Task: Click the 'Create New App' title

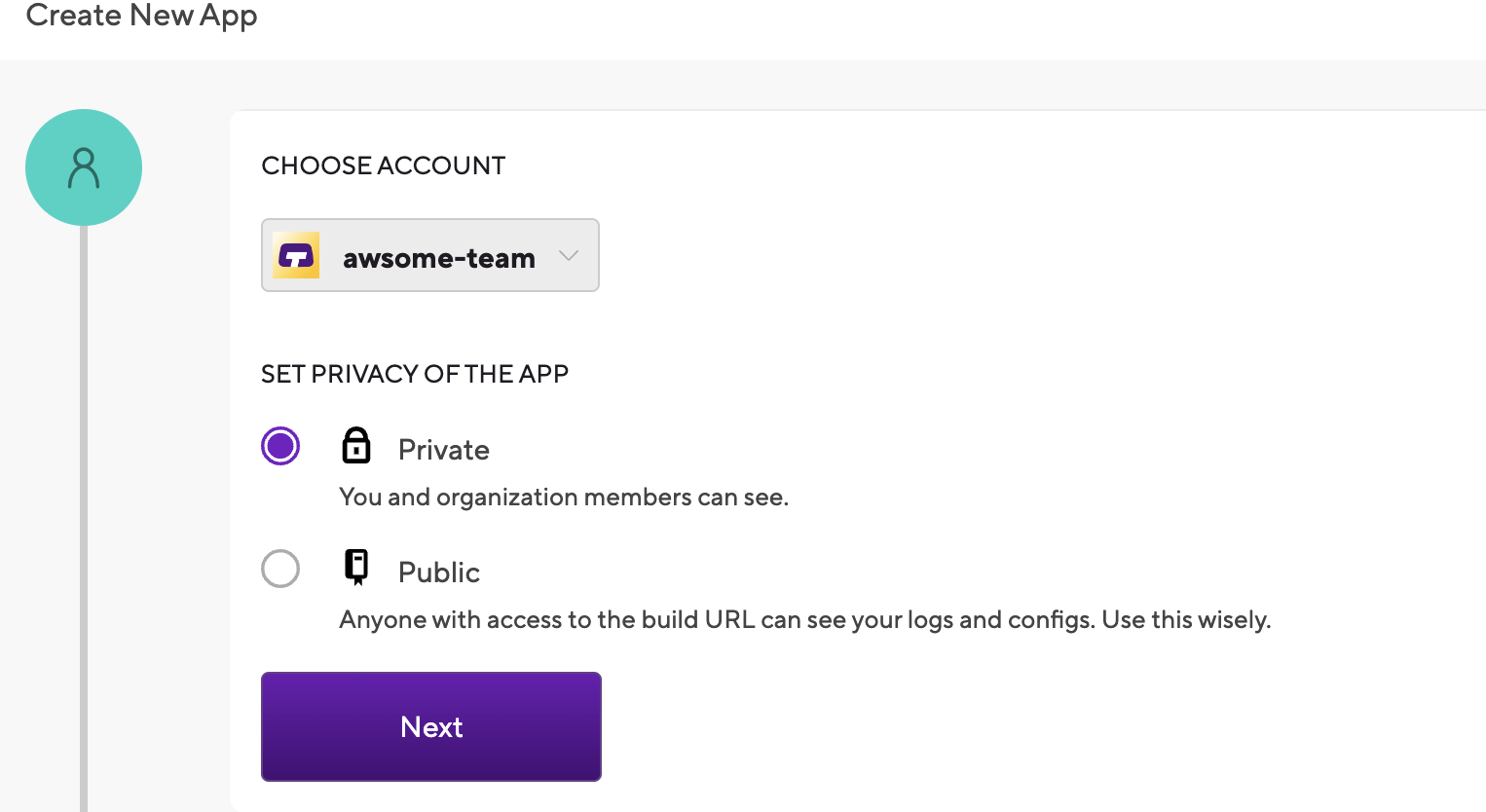Action: tap(142, 16)
